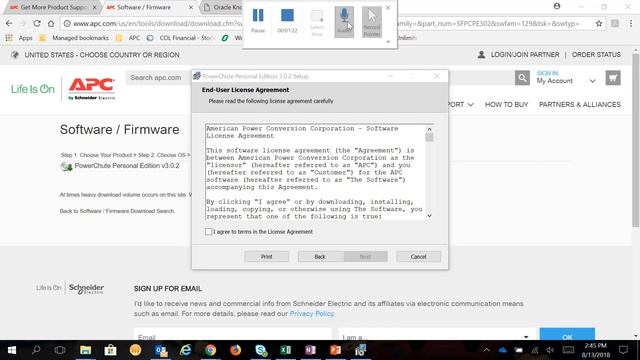This screenshot has height=360, width=640.
Task: Click the OK button in the email signup
Action: 567,334
